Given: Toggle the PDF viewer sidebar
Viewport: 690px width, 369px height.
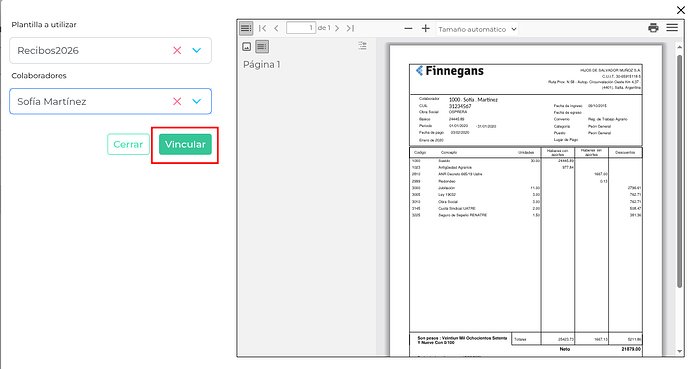Looking at the screenshot, I should [x=246, y=29].
